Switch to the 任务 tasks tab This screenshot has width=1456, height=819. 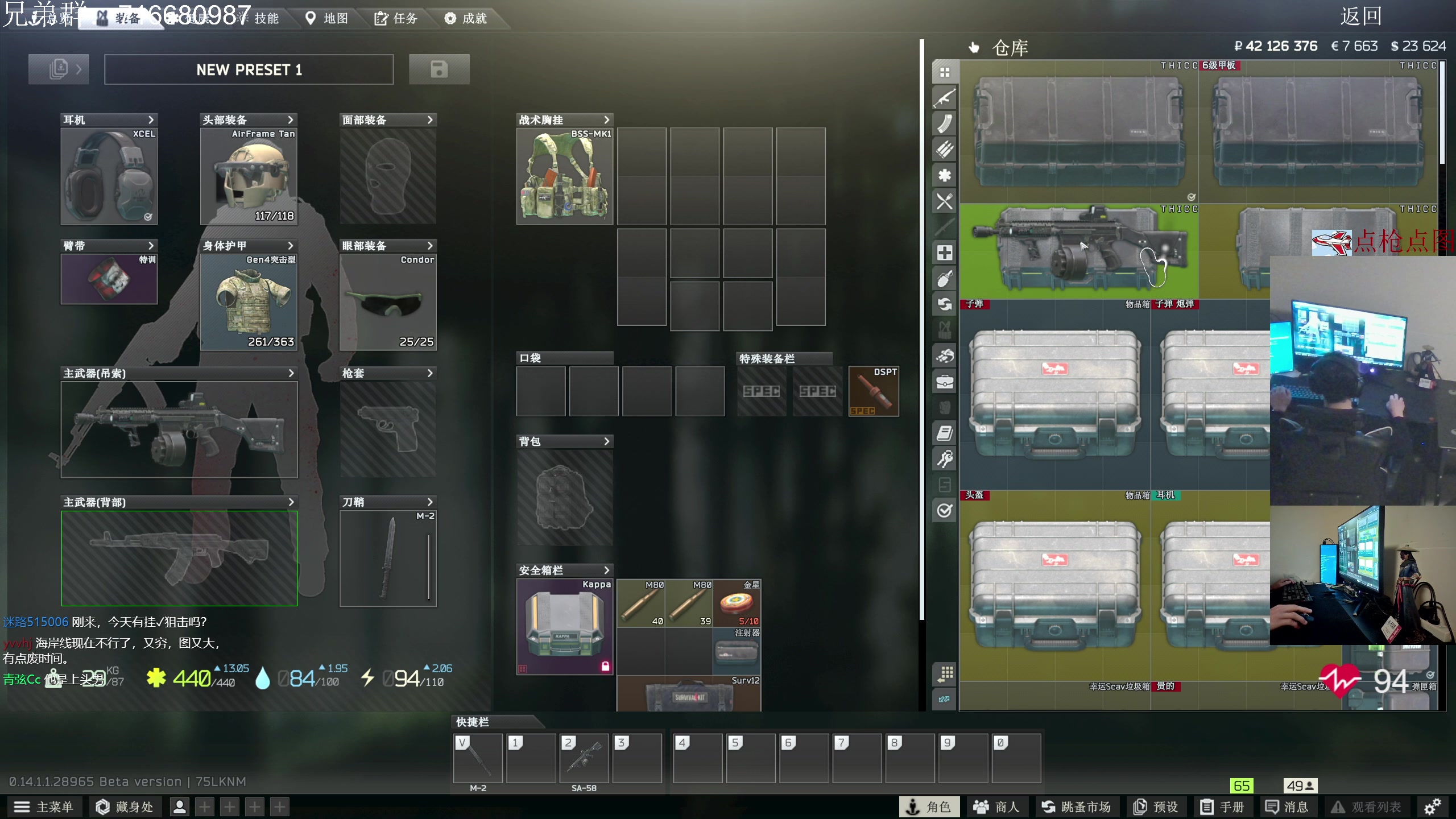396,18
